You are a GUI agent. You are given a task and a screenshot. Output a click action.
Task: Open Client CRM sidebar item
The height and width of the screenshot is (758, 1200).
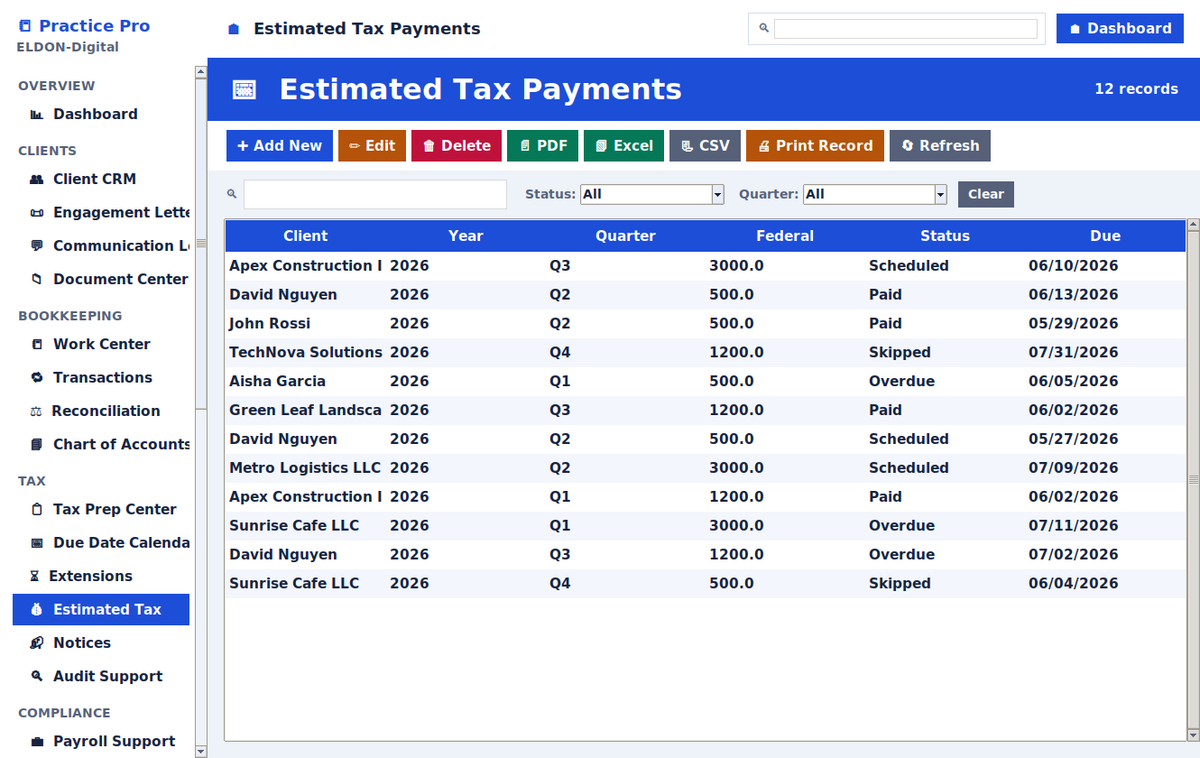(101, 179)
